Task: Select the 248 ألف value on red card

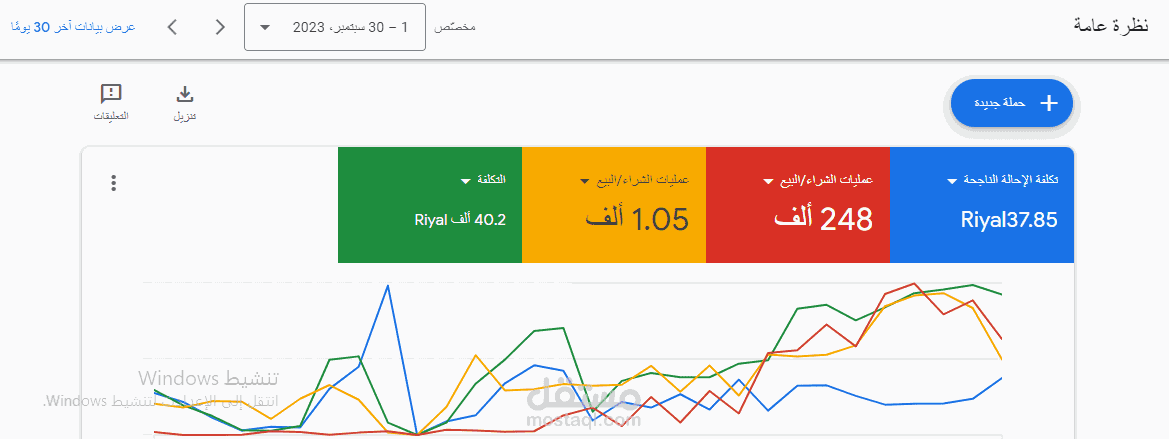Action: tap(822, 219)
